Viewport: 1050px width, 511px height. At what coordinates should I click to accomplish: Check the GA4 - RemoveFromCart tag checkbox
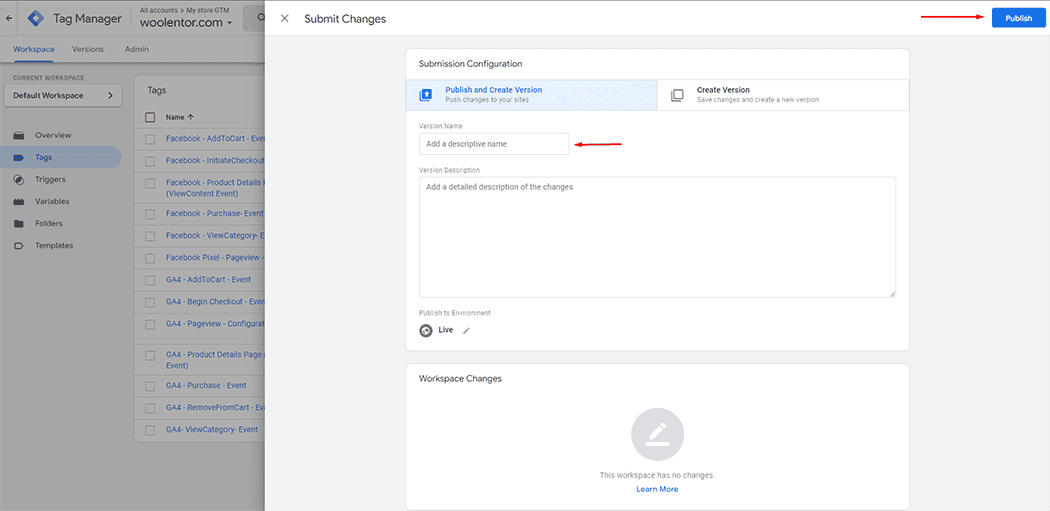[150, 408]
